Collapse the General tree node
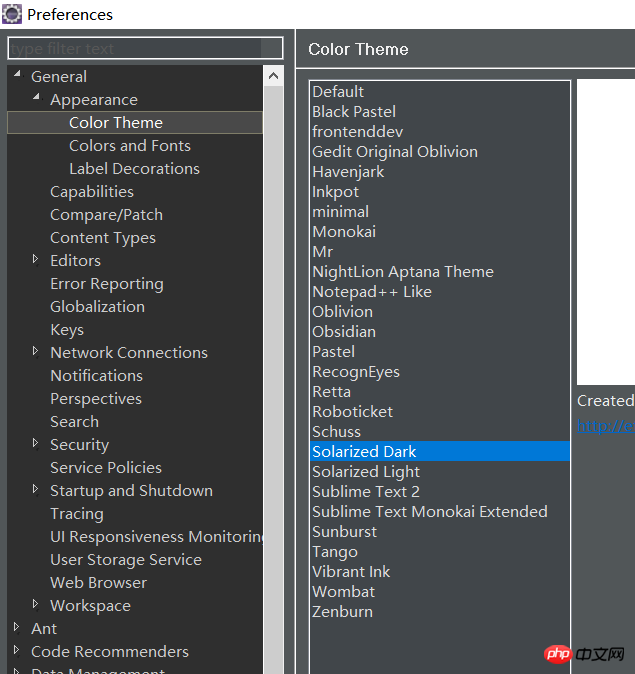Viewport: 635px width, 674px height. click(17, 75)
